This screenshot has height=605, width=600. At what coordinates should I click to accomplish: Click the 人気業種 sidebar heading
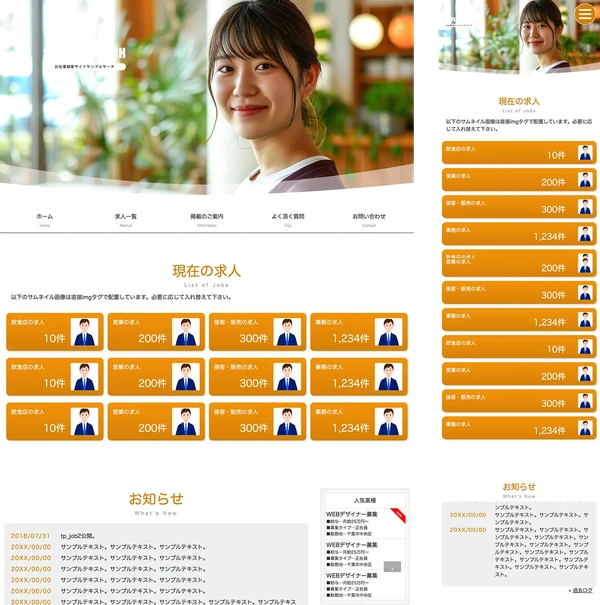pos(365,500)
